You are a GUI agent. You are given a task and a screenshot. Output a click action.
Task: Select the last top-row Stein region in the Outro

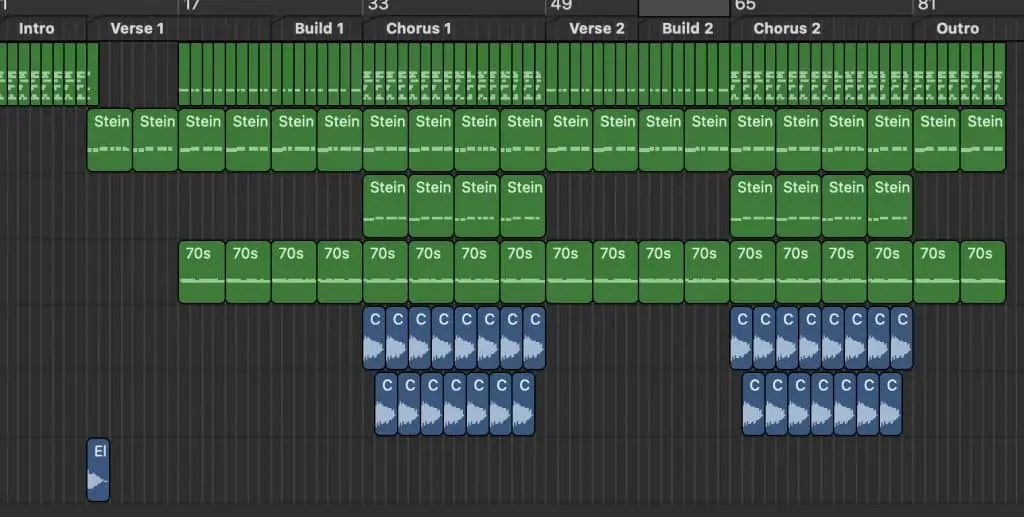(983, 140)
